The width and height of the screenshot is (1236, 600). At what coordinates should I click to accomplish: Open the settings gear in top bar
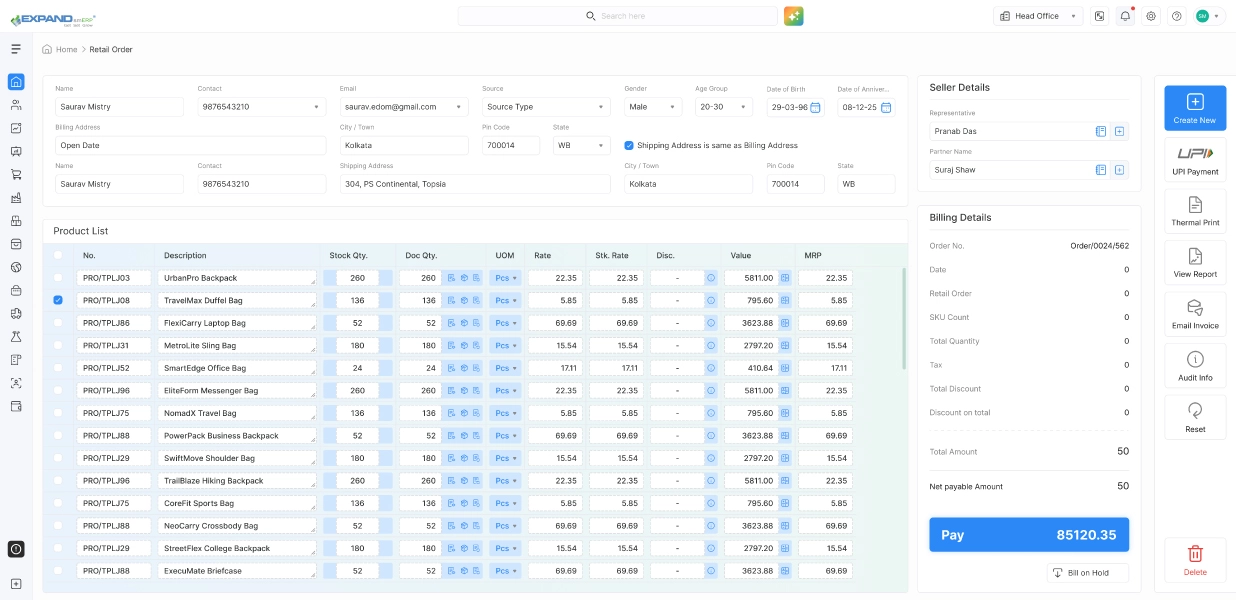click(1151, 16)
